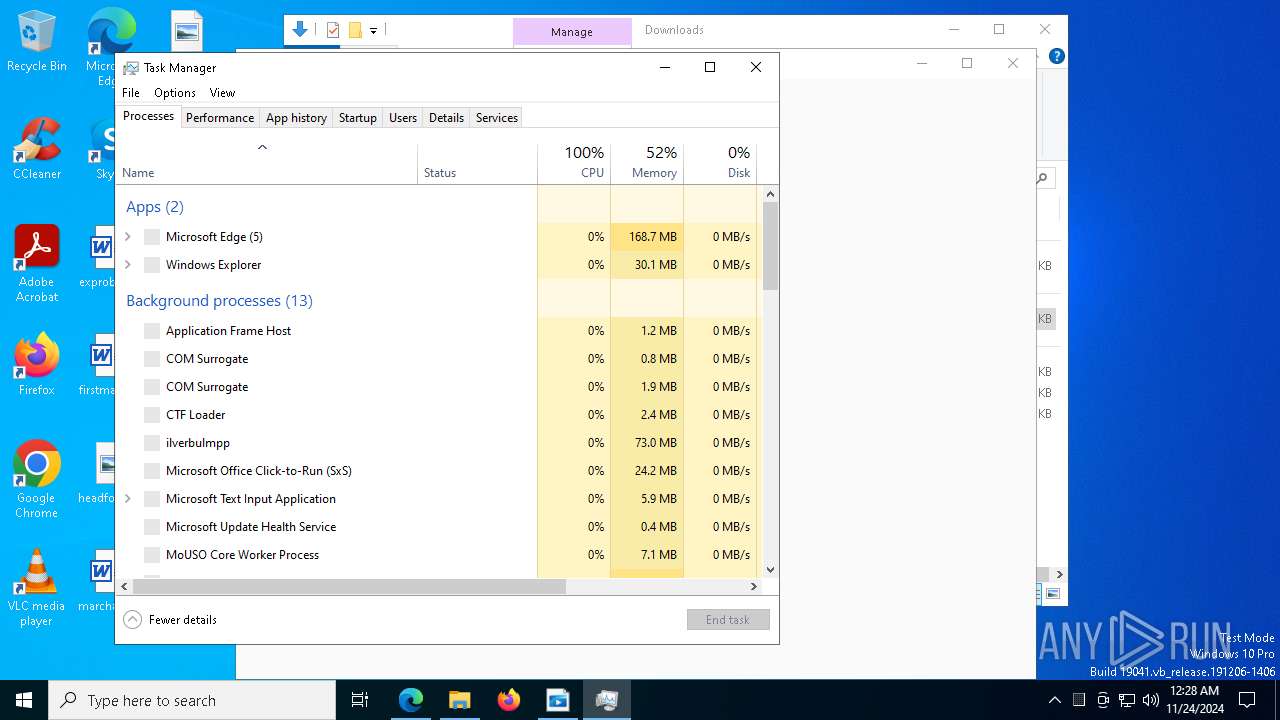Expand the Microsoft Text Input Application group
Screen dimensions: 1280x720
pyautogui.click(x=128, y=499)
